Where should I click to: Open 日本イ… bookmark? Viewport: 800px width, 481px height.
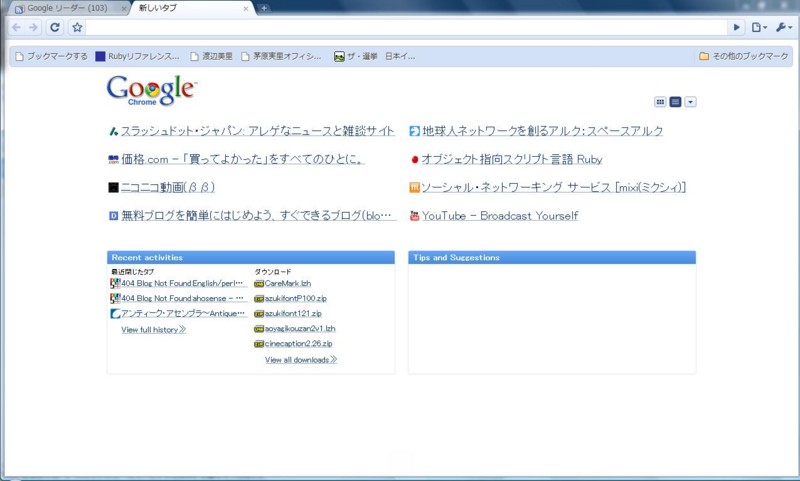click(400, 56)
